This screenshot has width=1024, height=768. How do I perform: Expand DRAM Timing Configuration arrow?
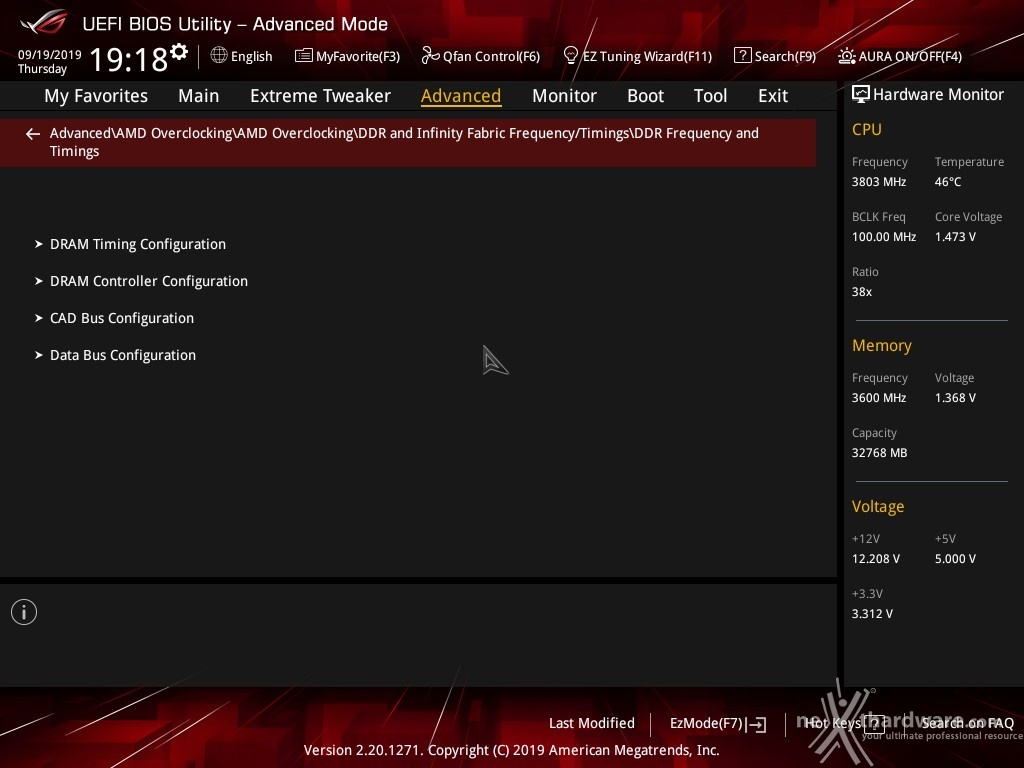pyautogui.click(x=39, y=244)
